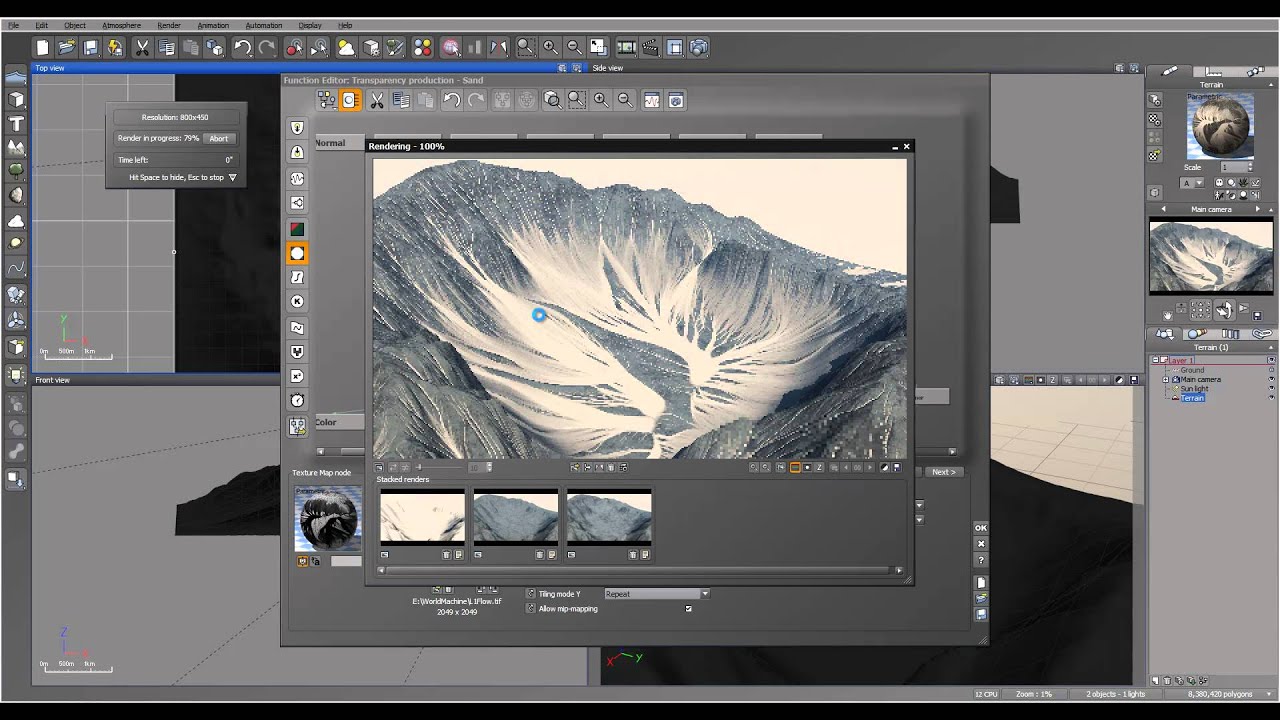This screenshot has width=1280, height=720.
Task: Open the four-color dots material summary icon
Action: 422,47
